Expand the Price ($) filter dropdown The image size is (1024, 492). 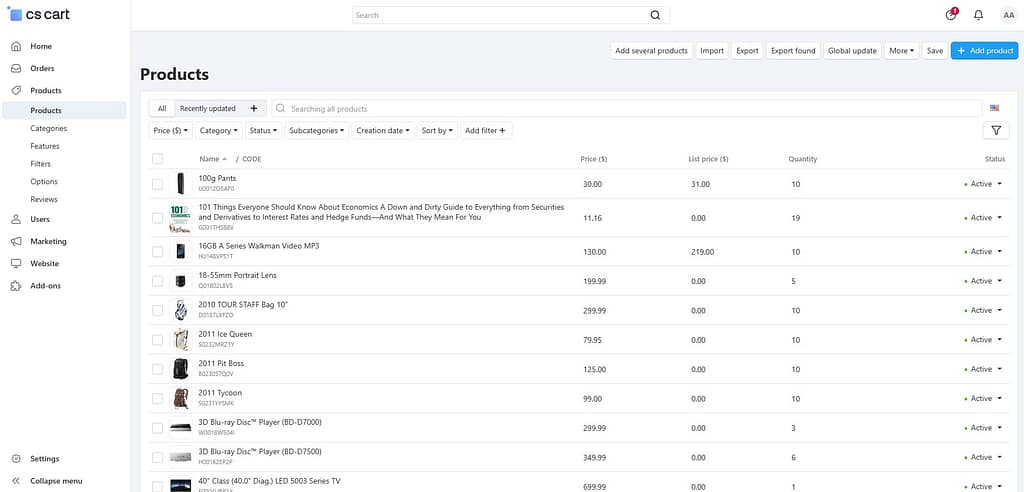171,131
